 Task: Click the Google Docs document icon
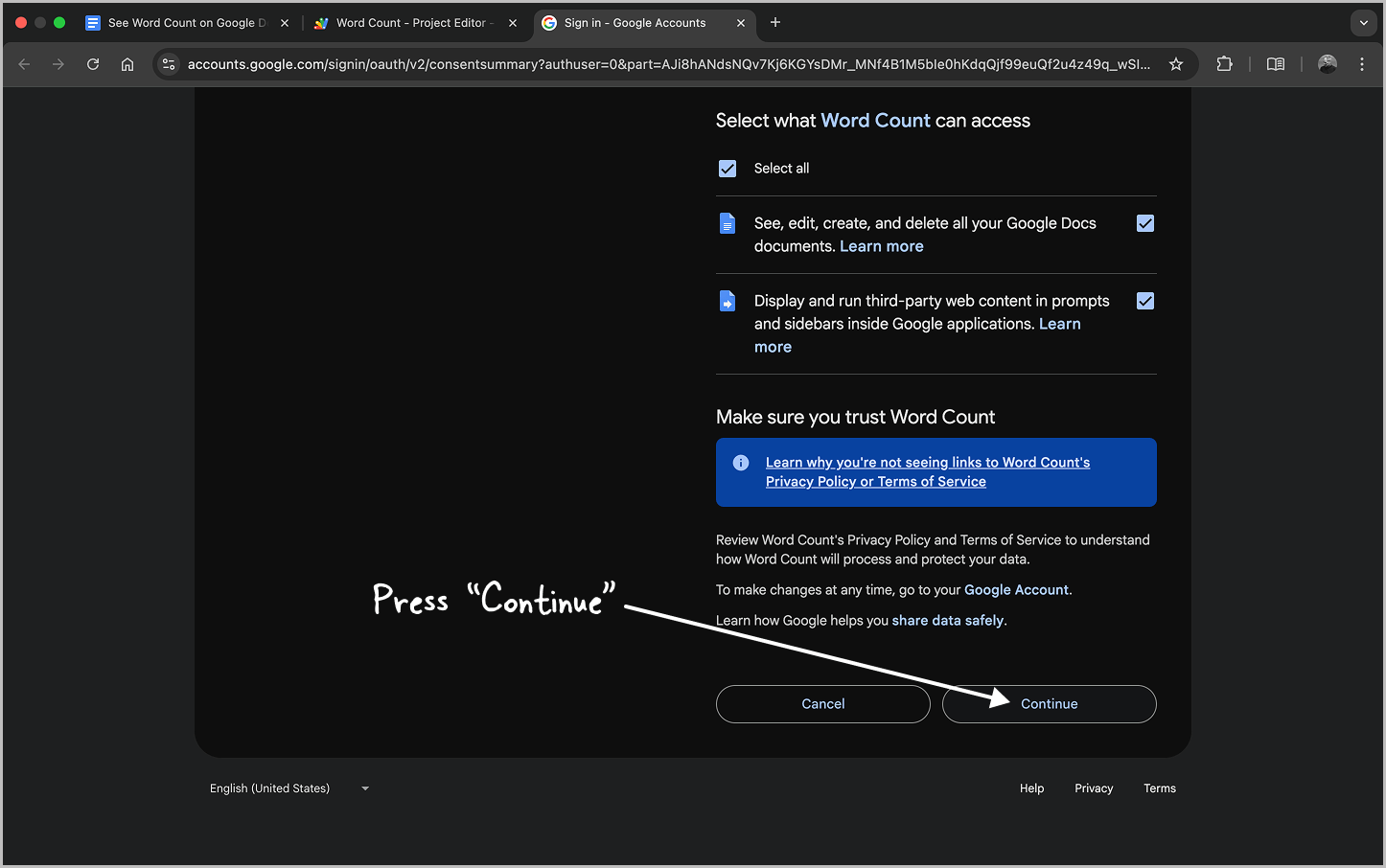pos(727,222)
